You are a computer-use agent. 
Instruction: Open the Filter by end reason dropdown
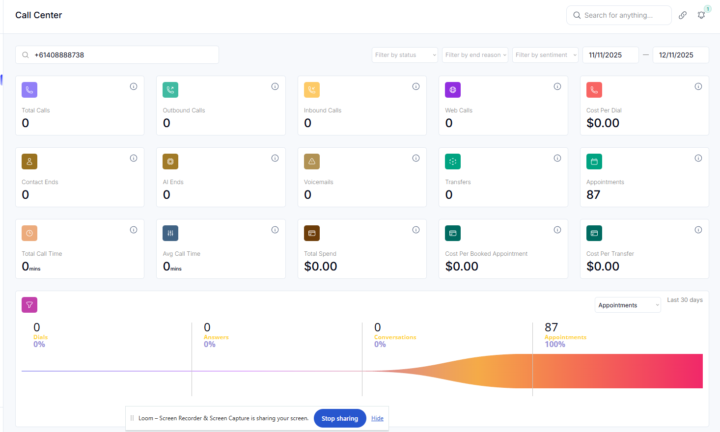click(x=475, y=55)
